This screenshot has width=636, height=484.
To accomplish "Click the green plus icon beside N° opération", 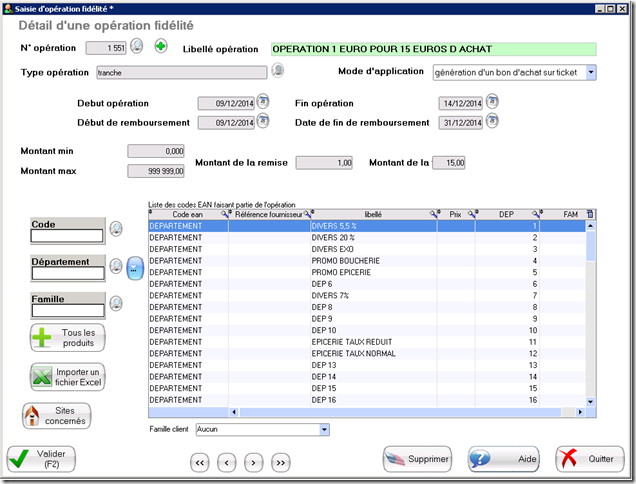I will tap(160, 46).
